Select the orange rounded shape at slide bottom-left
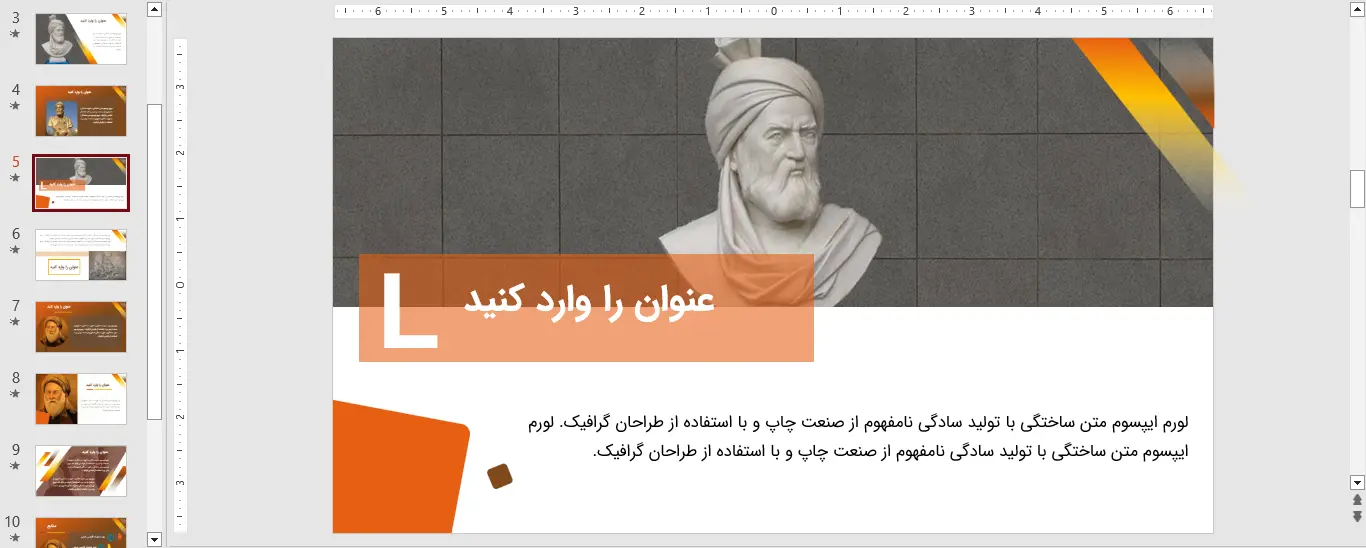The image size is (1366, 548). [400, 467]
